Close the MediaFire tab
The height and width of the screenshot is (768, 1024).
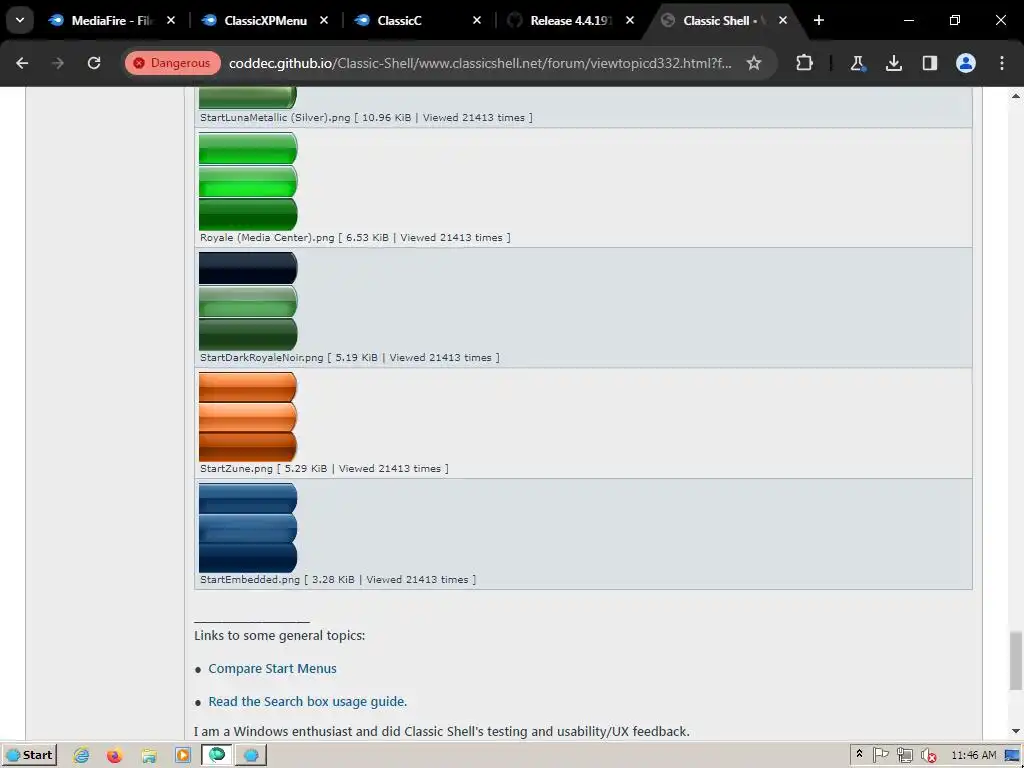coord(171,20)
